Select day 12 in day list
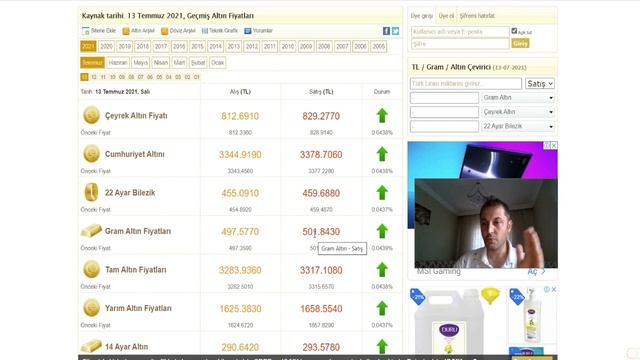Viewport: 640px width, 360px height. coord(94,77)
